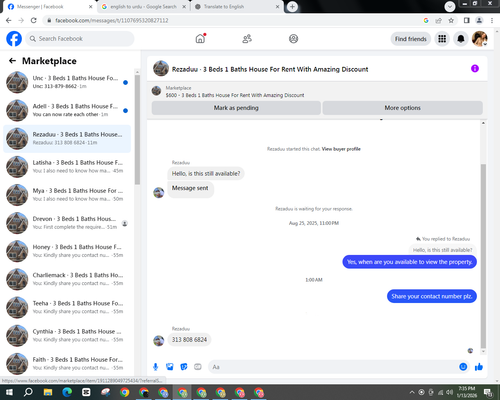Open the profile circle icon in navigation
The height and width of the screenshot is (400, 500).
293,39
